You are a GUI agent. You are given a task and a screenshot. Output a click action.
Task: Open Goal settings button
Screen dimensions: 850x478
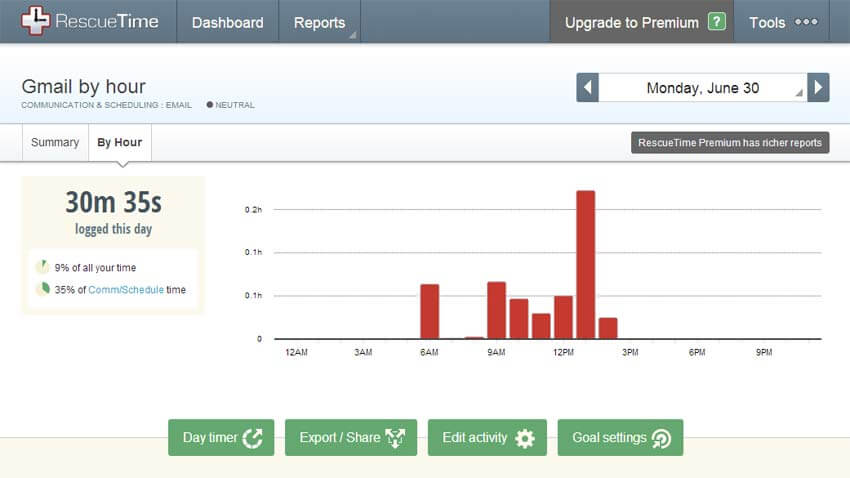620,437
